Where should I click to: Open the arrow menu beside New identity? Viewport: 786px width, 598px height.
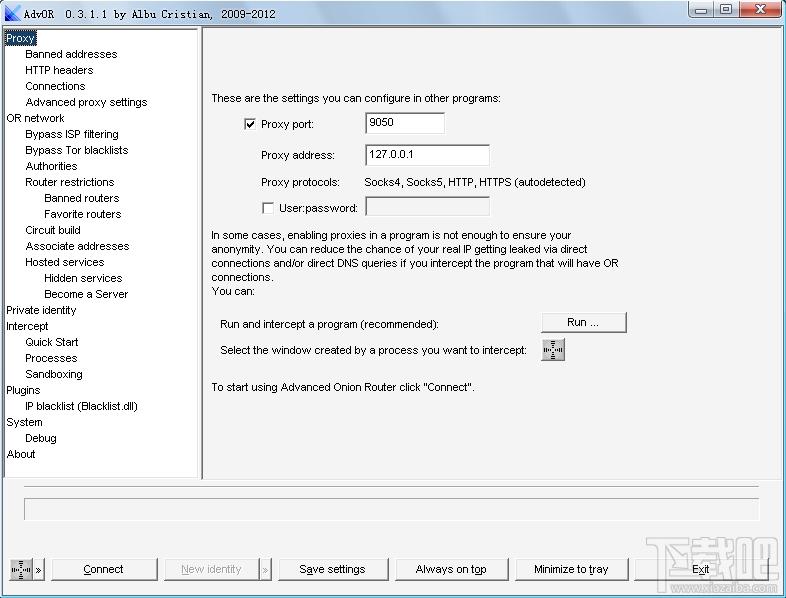tap(265, 570)
